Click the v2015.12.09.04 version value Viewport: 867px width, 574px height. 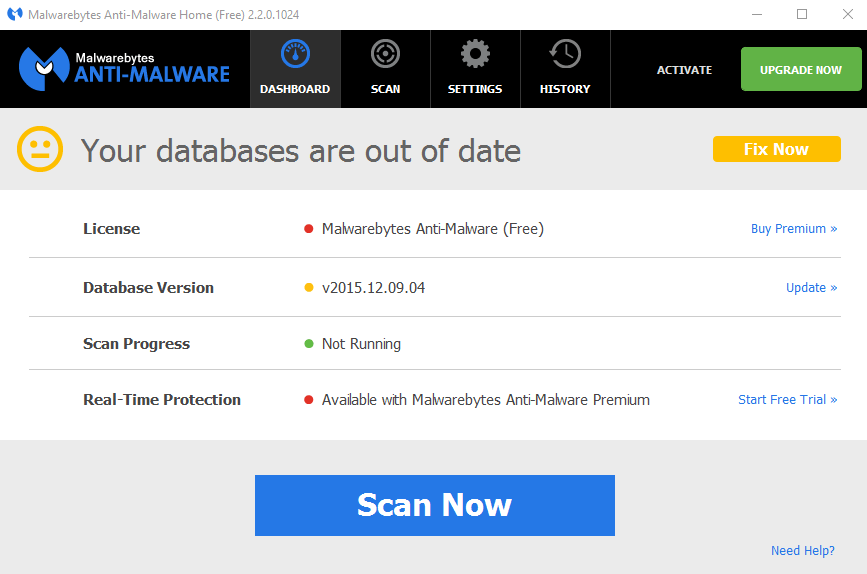tap(373, 288)
